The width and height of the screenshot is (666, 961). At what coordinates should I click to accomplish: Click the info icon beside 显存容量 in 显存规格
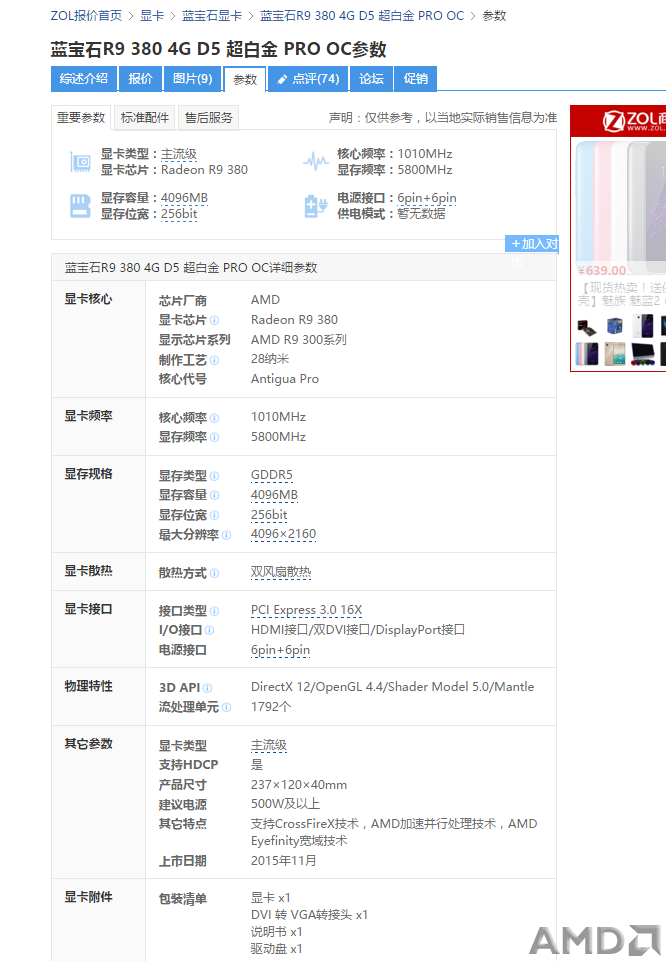214,495
